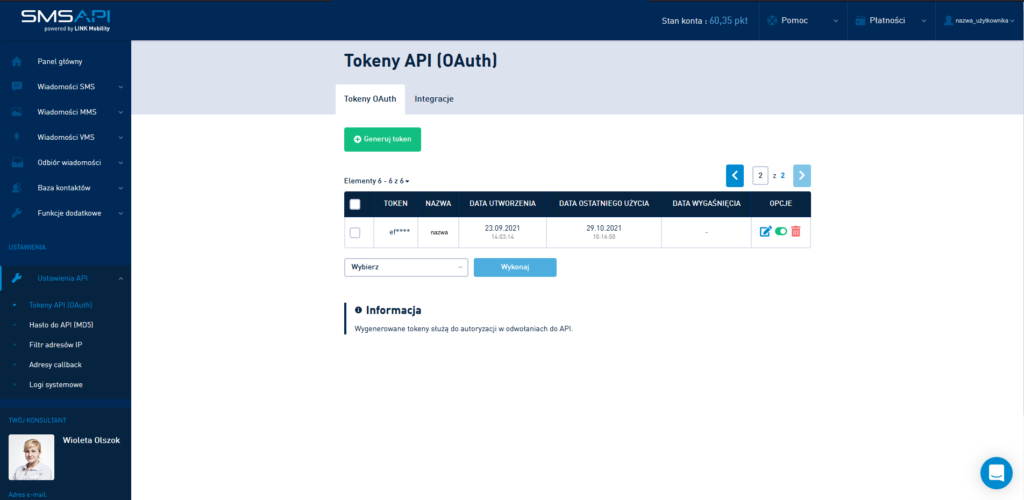
Task: Click the user profile icon
Action: pyautogui.click(x=949, y=20)
